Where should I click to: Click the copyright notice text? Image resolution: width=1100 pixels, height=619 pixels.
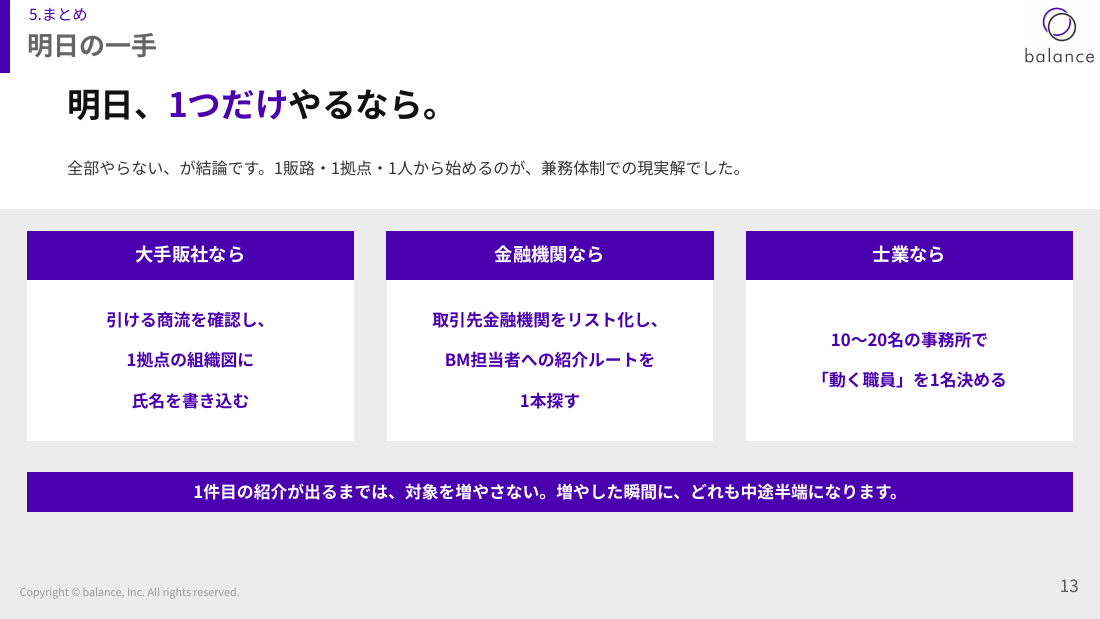tap(130, 592)
